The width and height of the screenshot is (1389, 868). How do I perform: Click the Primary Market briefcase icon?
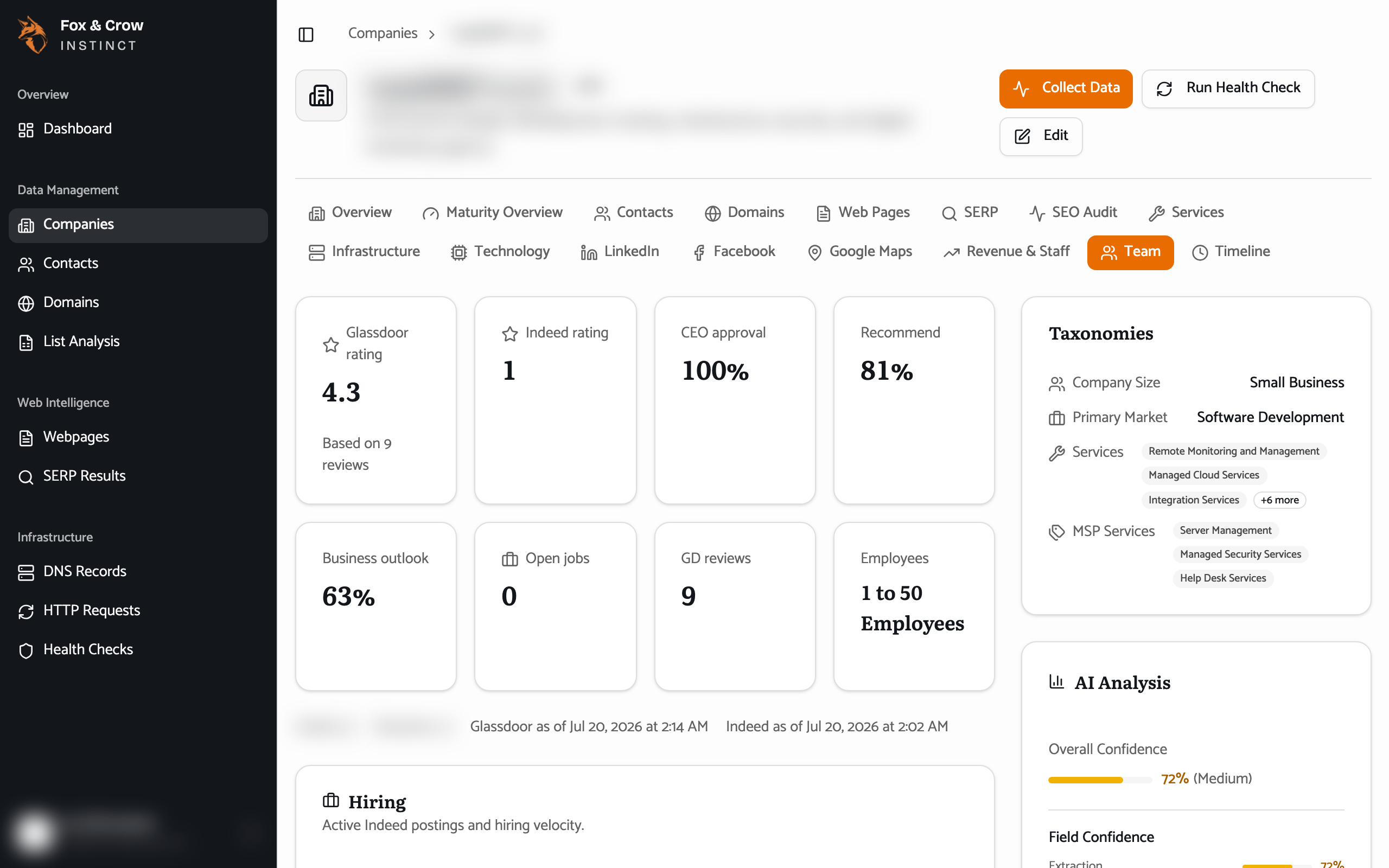tap(1057, 418)
